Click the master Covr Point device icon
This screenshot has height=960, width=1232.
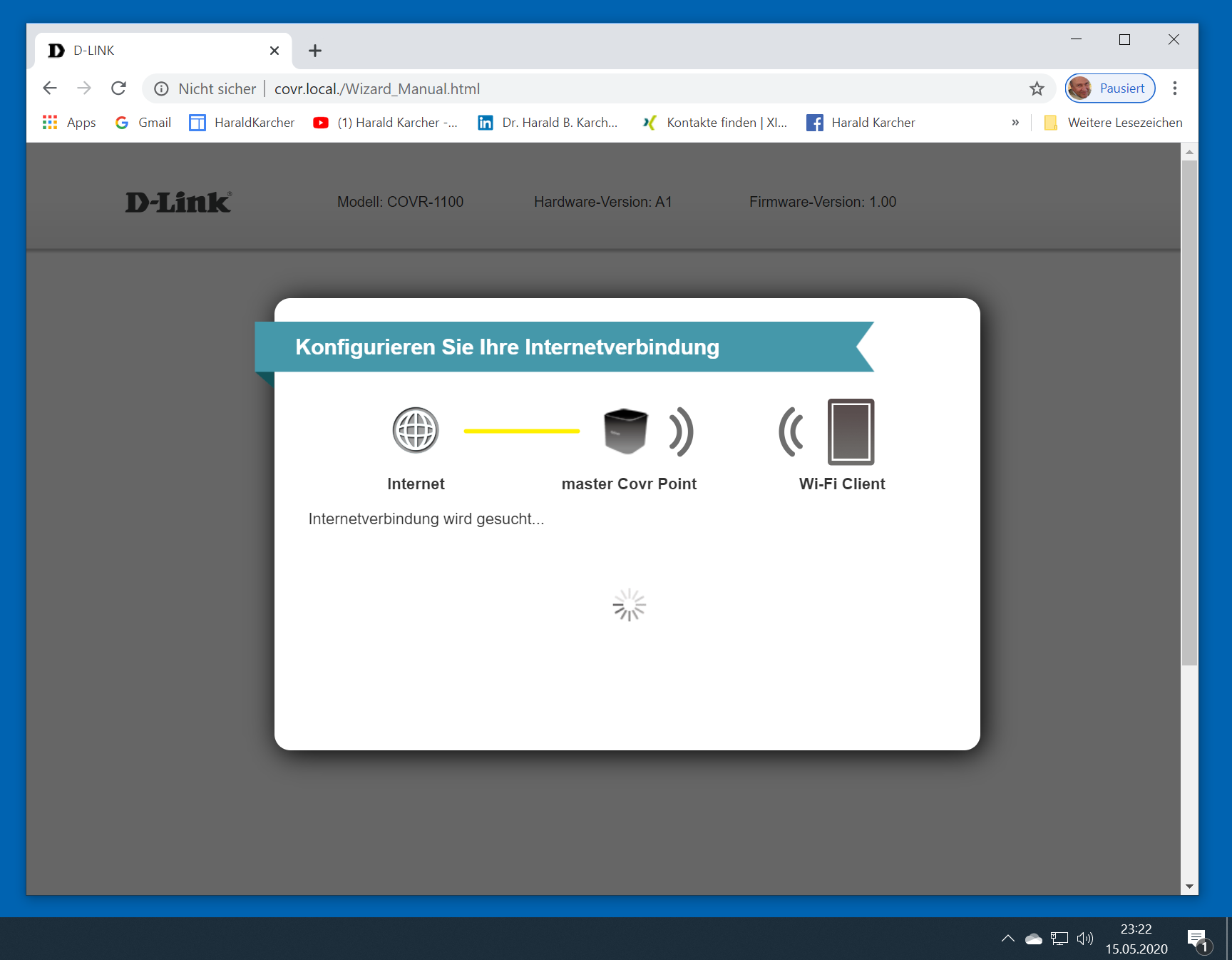tap(625, 431)
